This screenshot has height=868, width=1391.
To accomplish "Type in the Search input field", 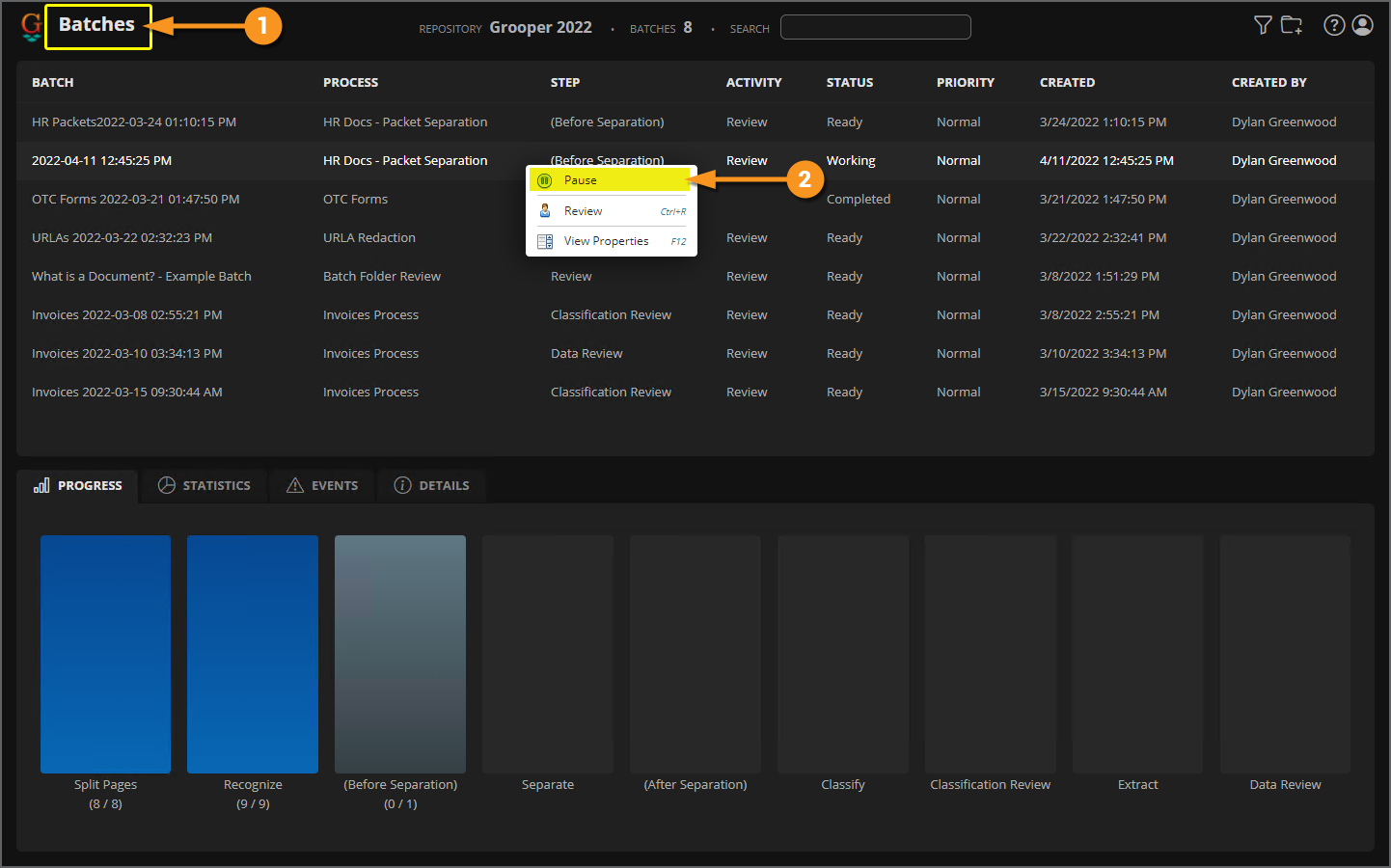I will 875,27.
